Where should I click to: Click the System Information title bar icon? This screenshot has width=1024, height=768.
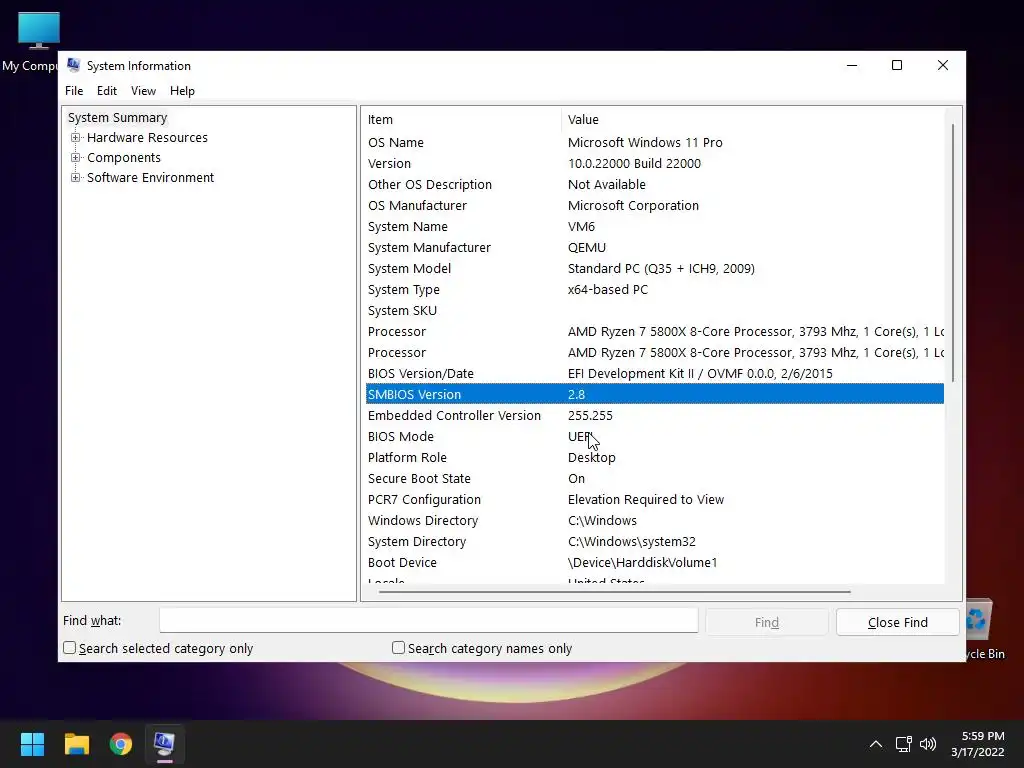point(73,65)
